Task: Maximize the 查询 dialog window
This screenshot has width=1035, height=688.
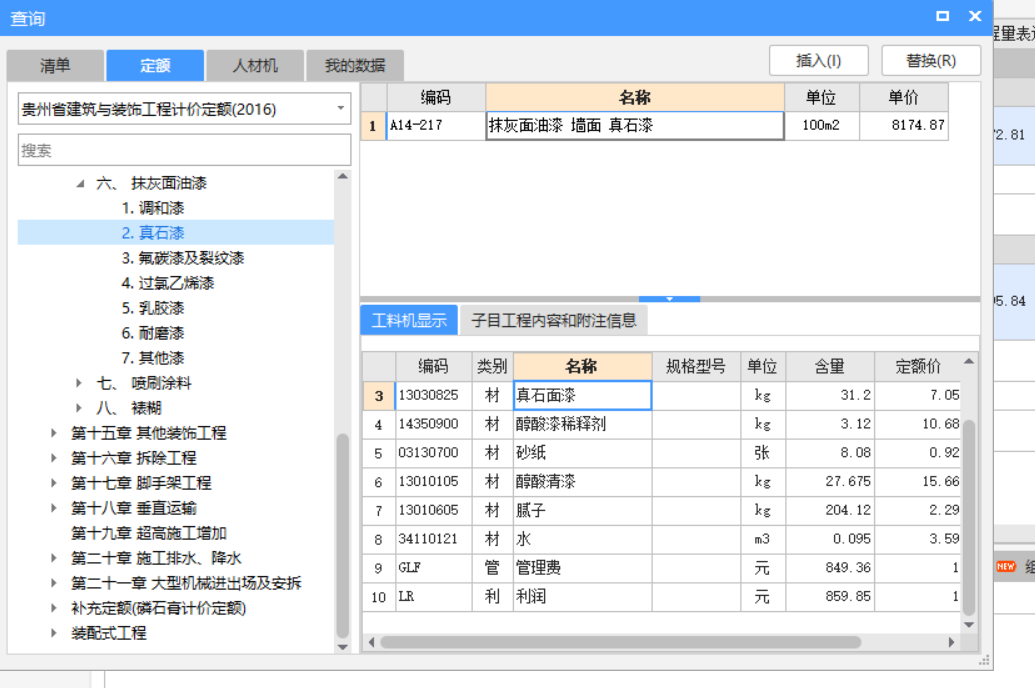Action: coord(943,16)
